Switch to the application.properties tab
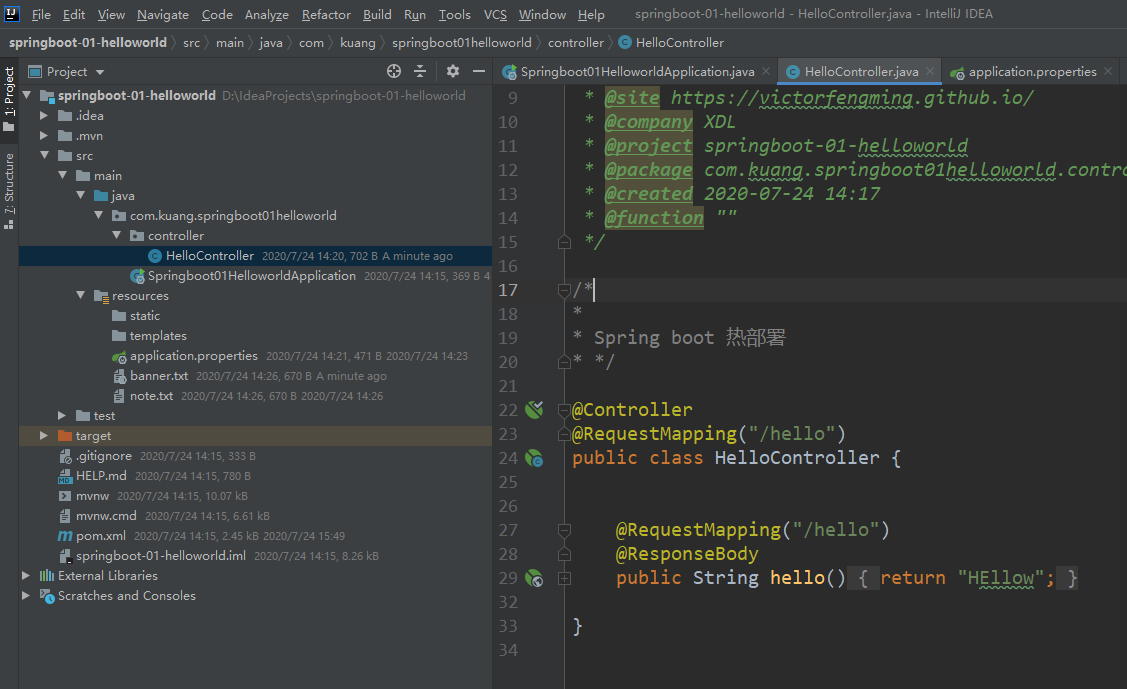The height and width of the screenshot is (689, 1127). click(x=1031, y=72)
